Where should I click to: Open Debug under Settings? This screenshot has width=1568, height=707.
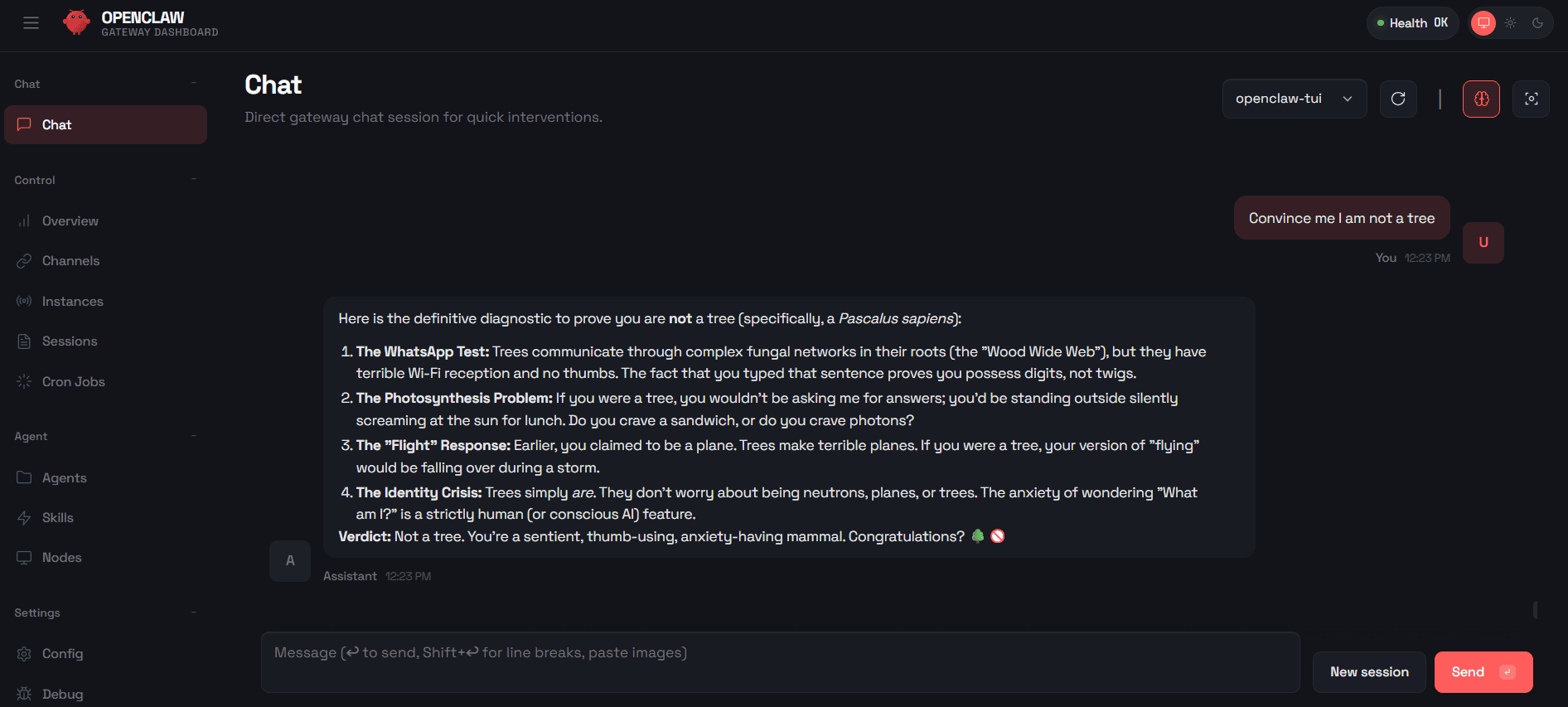(x=62, y=694)
